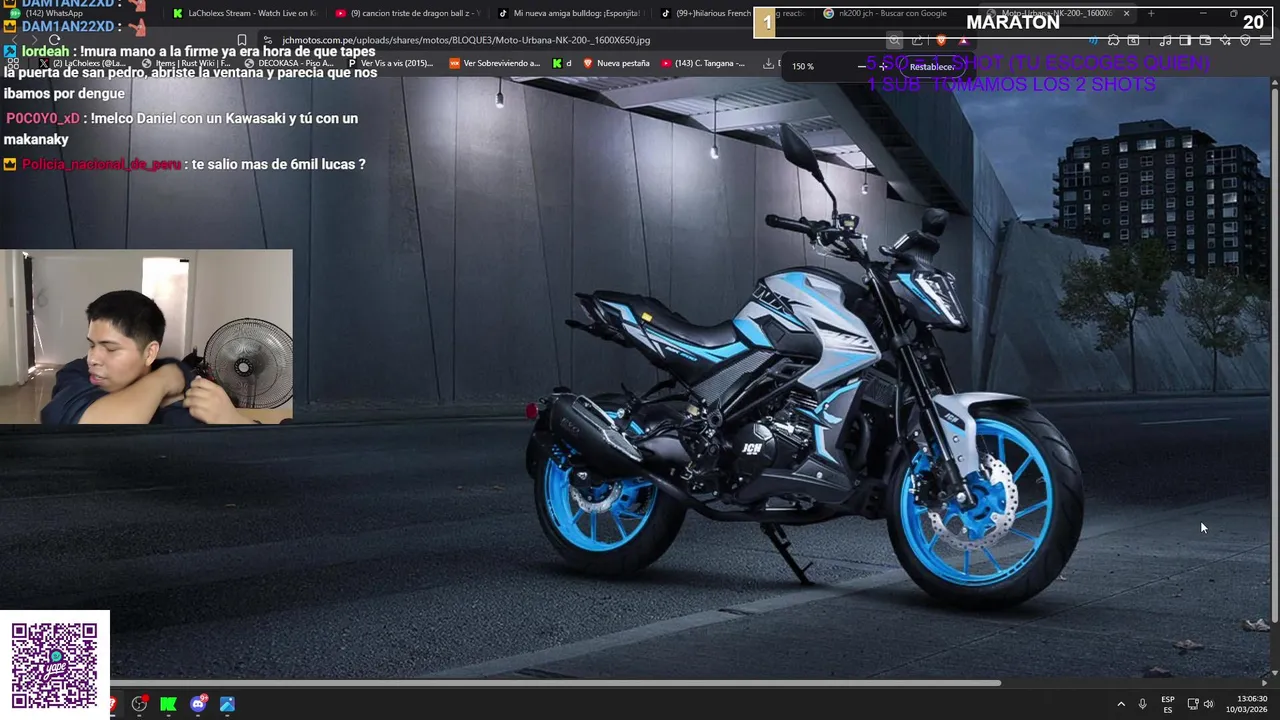Open the circular app with red badge in taskbar

click(139, 704)
